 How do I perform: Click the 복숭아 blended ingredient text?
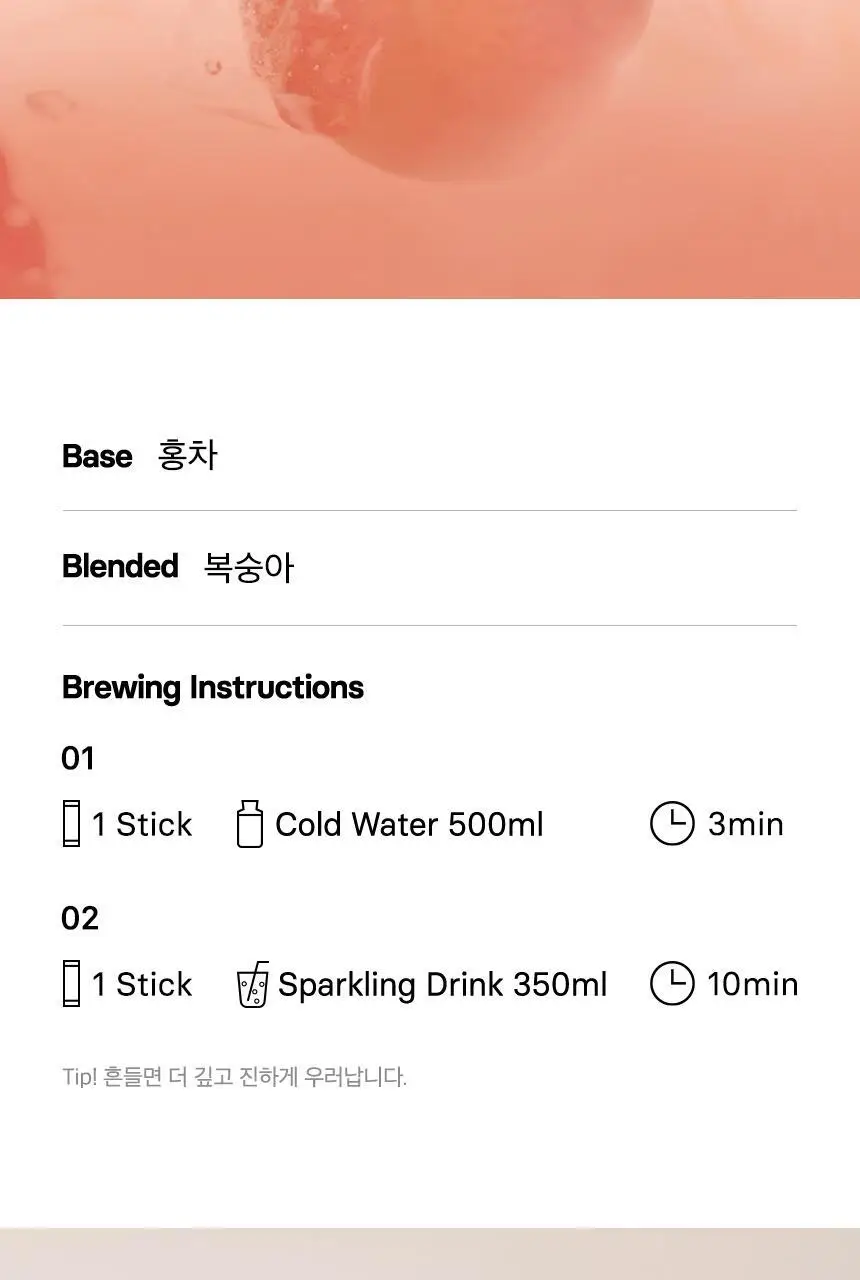pyautogui.click(x=249, y=566)
